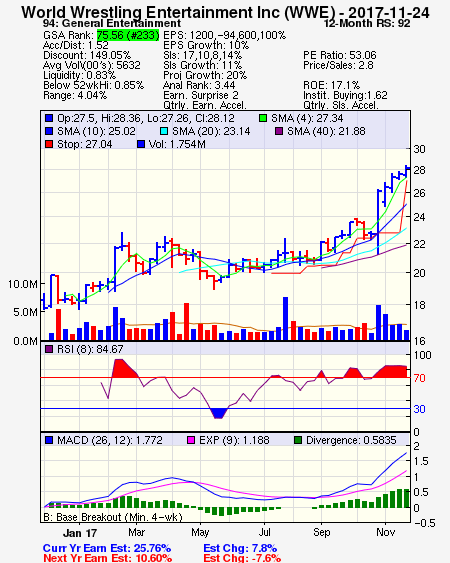
Task: Click the blue Vol legend swatch
Action: tap(141, 144)
